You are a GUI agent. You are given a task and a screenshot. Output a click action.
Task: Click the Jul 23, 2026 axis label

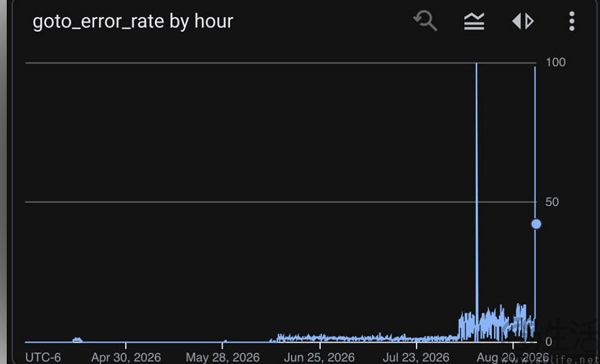[416, 357]
